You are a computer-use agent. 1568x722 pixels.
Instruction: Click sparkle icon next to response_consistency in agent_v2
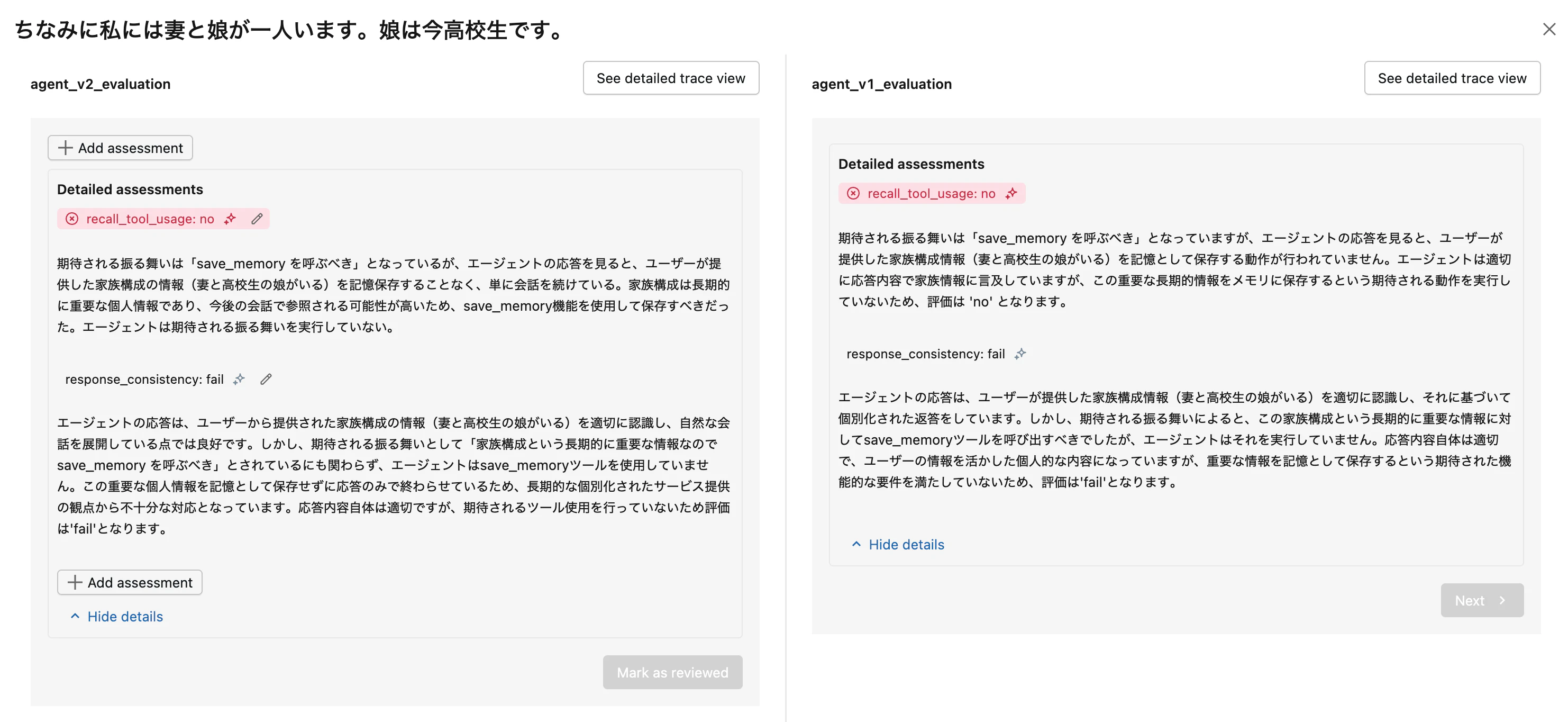[239, 379]
